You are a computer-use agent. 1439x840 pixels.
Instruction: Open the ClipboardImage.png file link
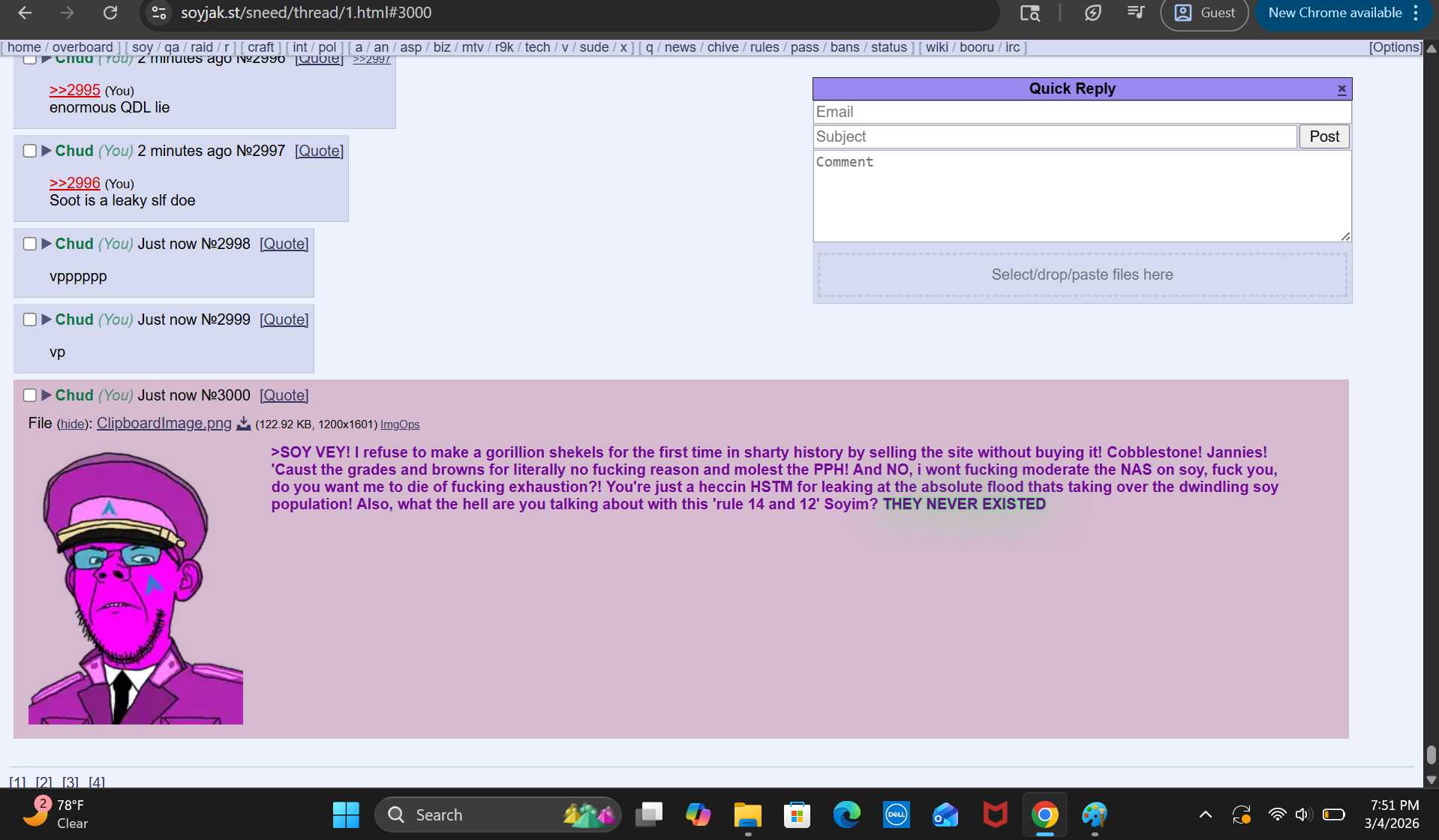point(164,423)
